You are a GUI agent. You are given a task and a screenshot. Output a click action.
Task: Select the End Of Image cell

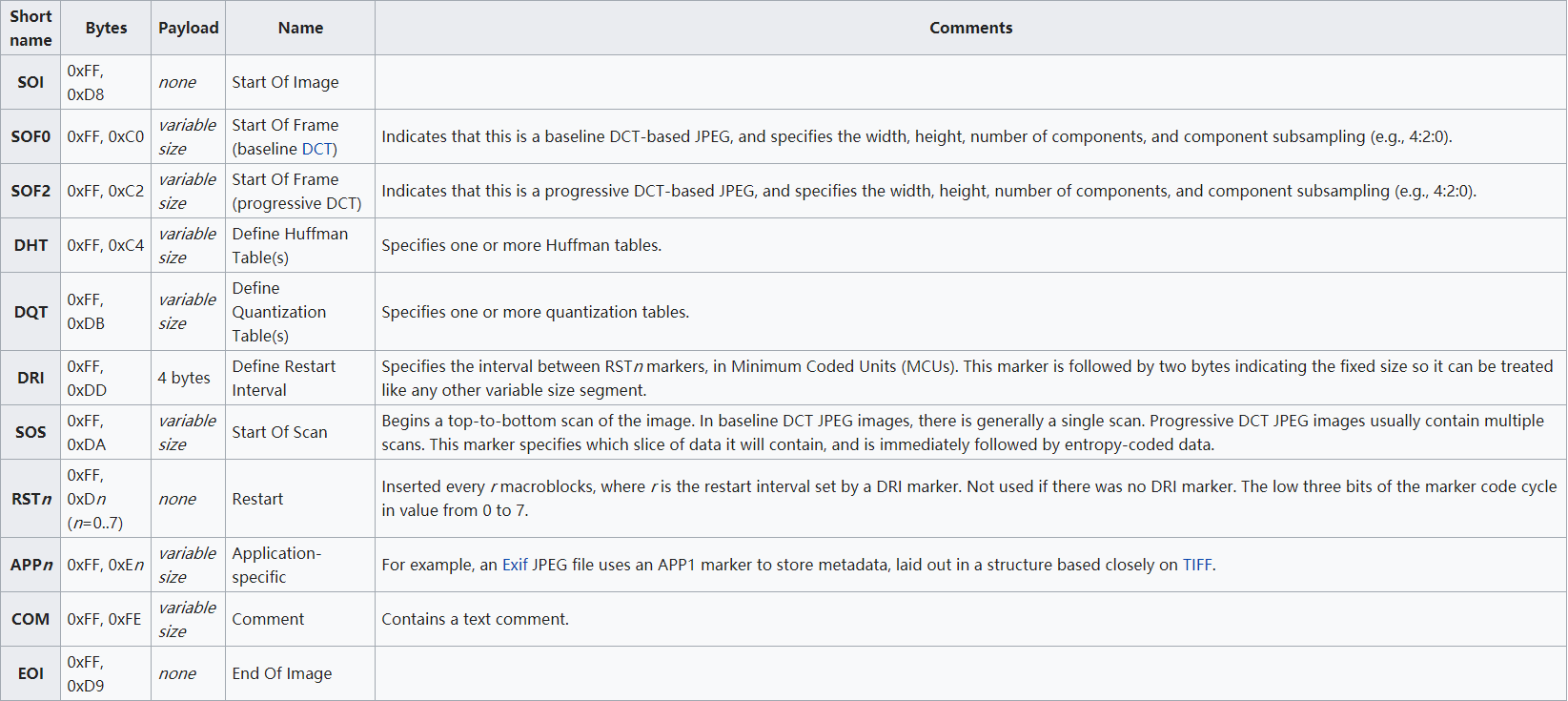point(282,673)
